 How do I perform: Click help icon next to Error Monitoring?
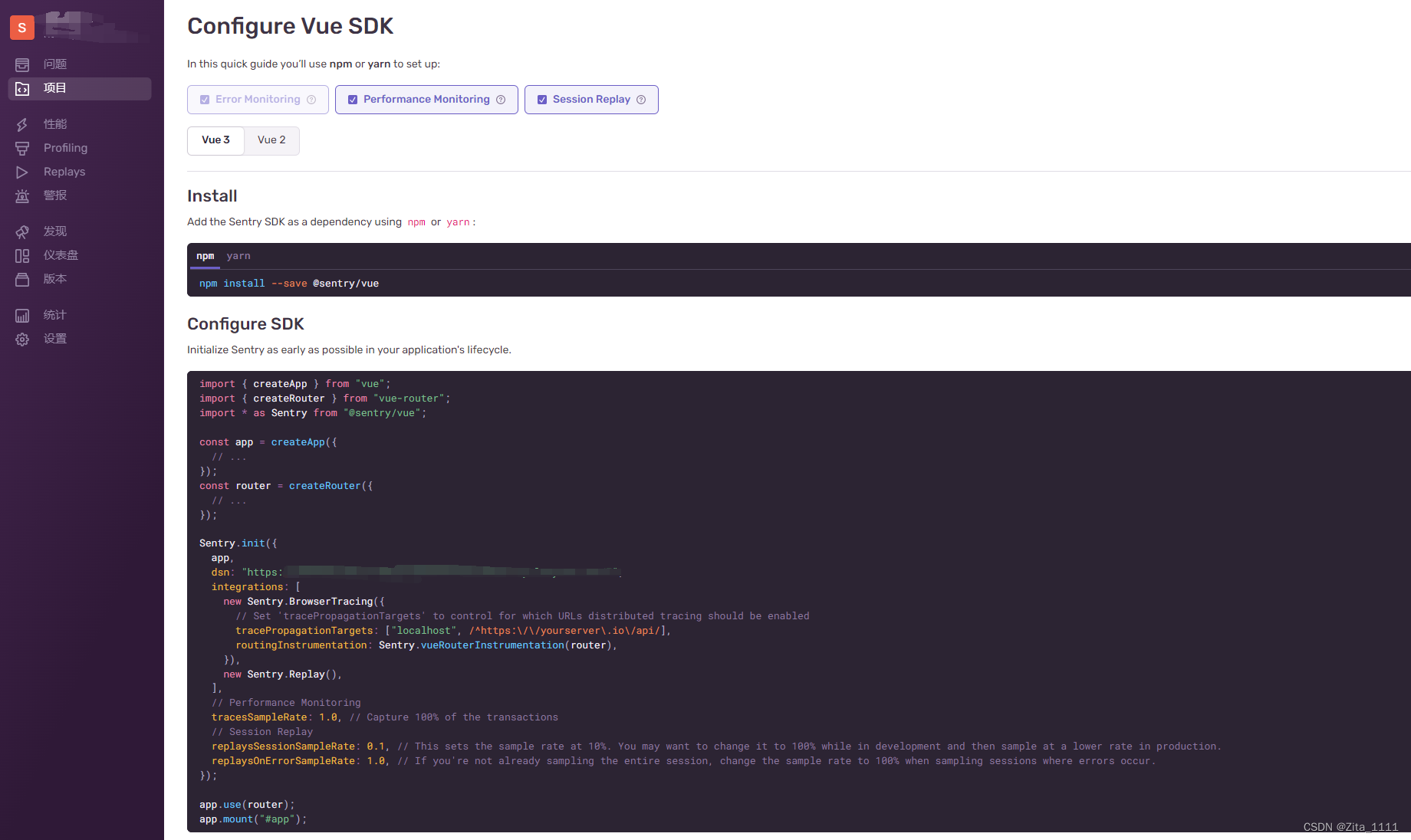point(311,100)
